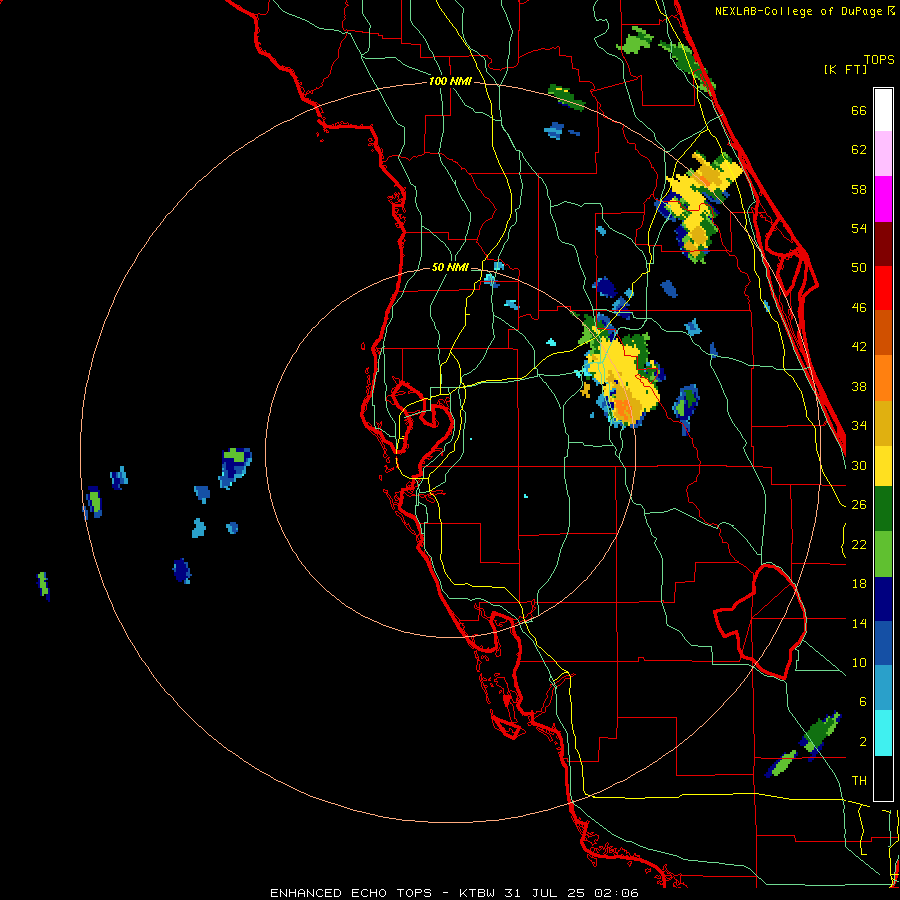Click the dark red 54 K FT legend color
The image size is (900, 900).
(883, 244)
